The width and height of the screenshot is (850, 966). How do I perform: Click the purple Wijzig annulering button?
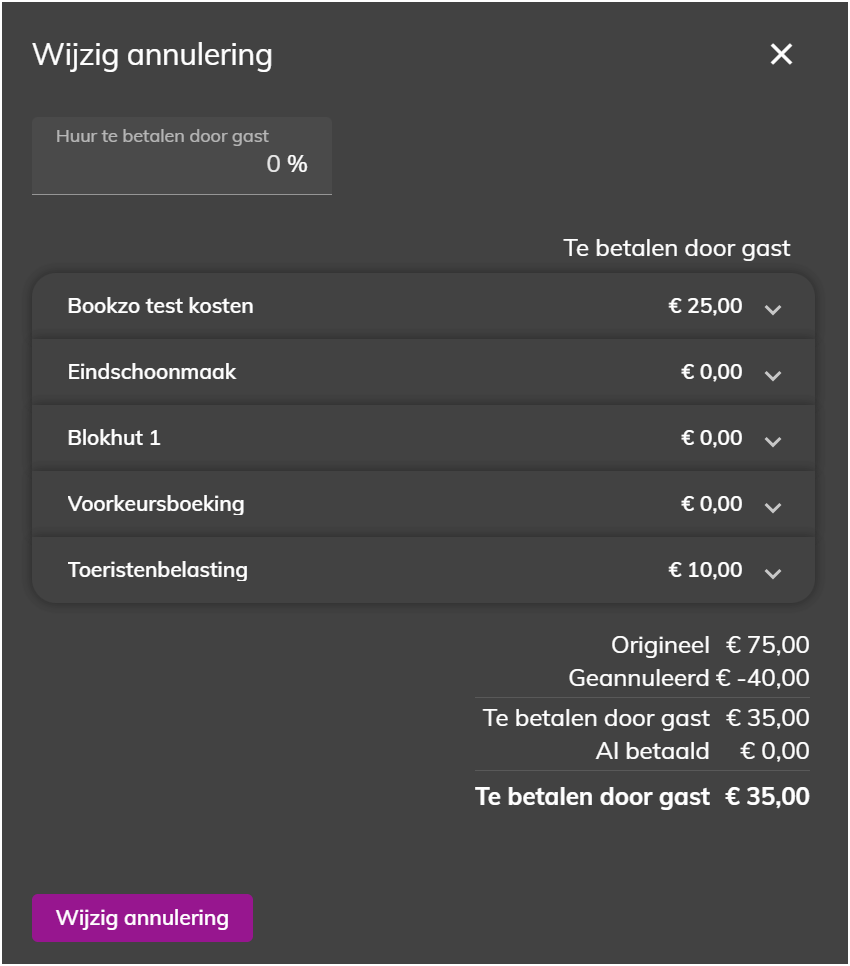click(142, 918)
